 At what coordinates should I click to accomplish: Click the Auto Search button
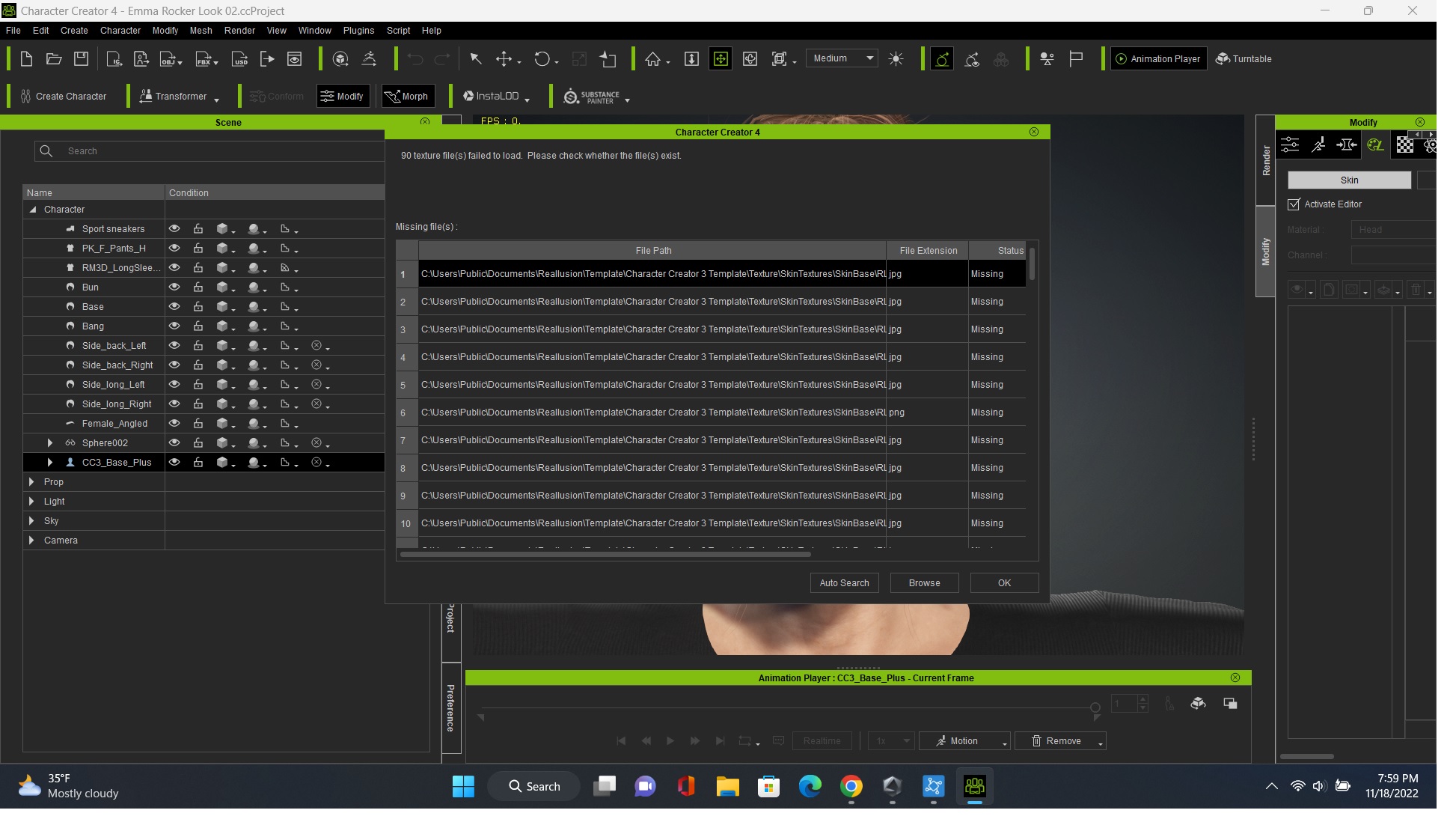click(844, 582)
